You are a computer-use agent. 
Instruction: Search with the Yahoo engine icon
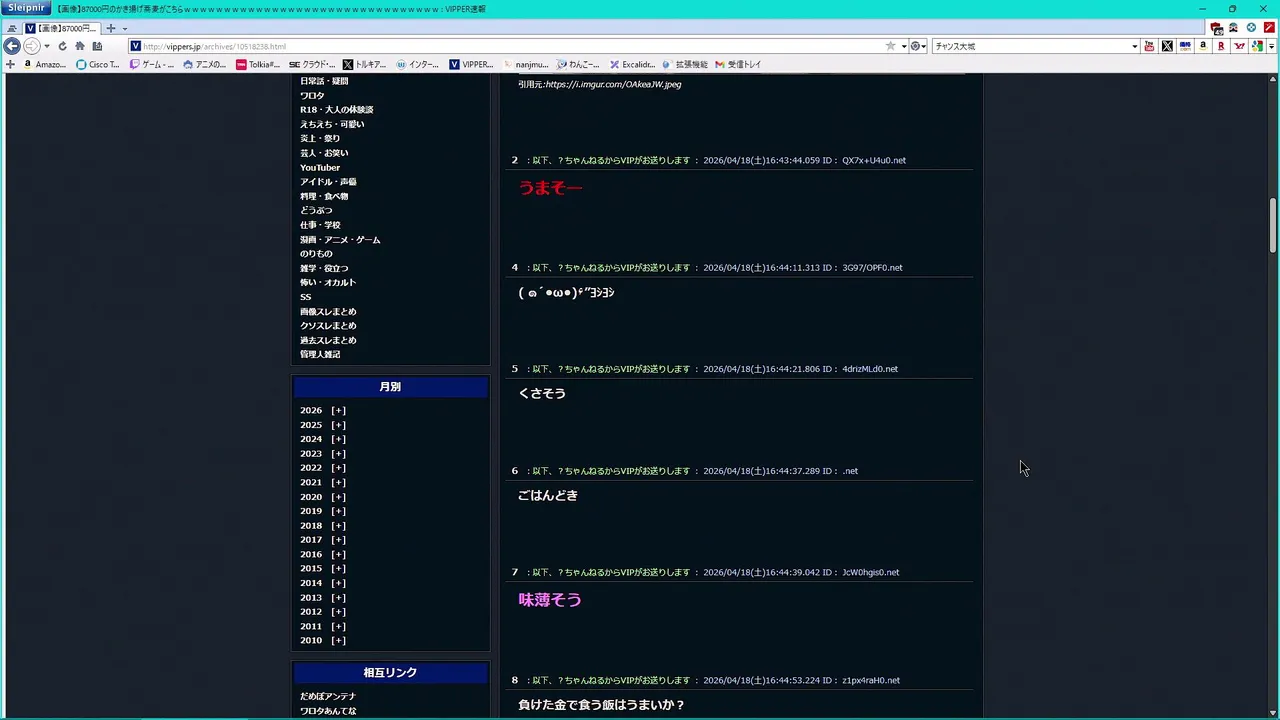(1240, 46)
